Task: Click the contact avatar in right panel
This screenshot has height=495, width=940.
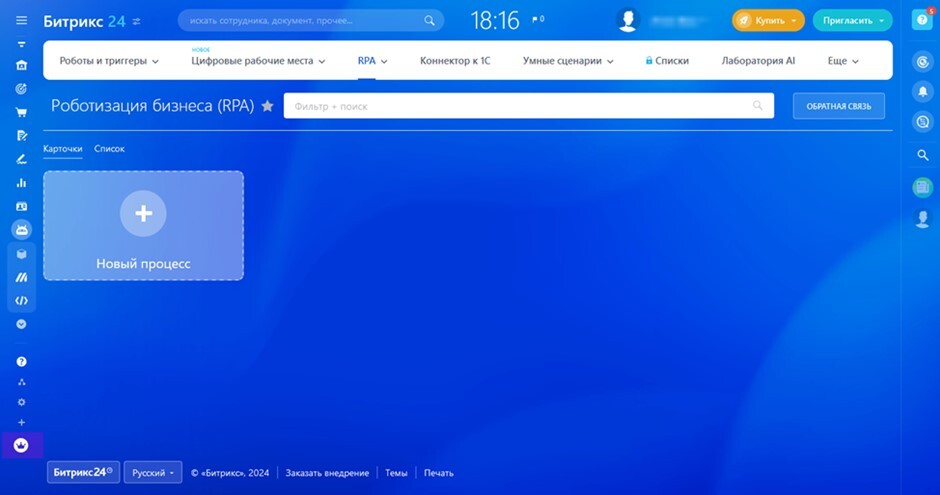Action: 923,218
